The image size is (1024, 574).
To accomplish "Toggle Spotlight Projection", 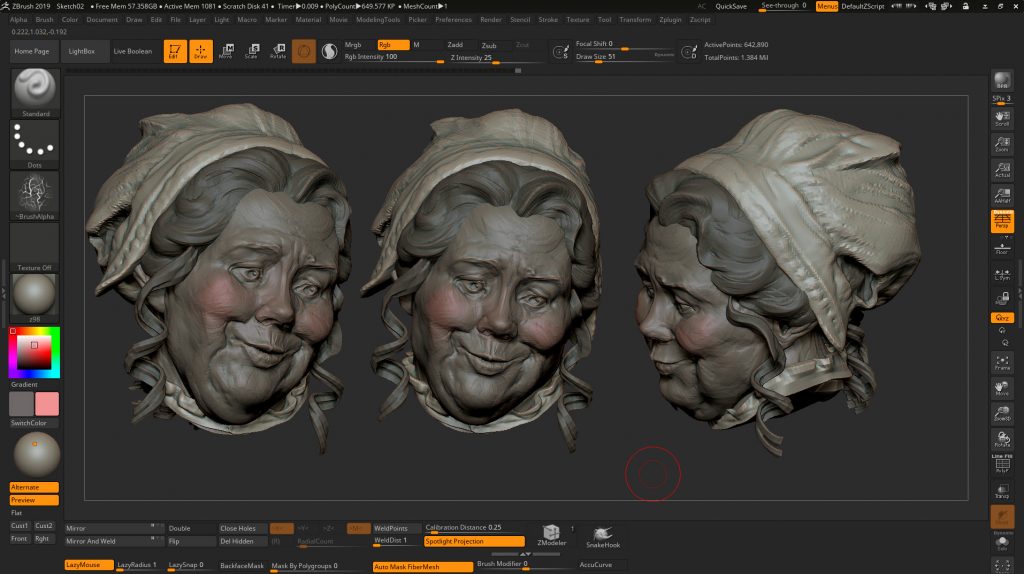I will click(x=474, y=541).
